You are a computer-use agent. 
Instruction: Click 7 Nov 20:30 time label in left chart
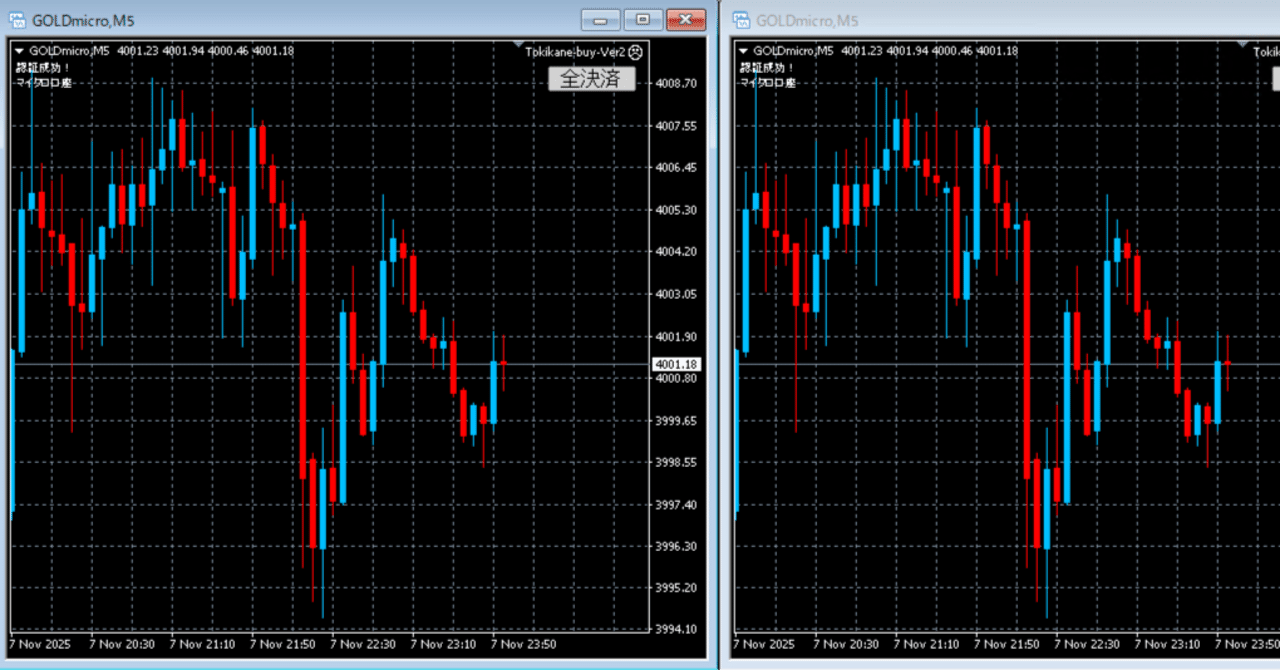point(122,645)
